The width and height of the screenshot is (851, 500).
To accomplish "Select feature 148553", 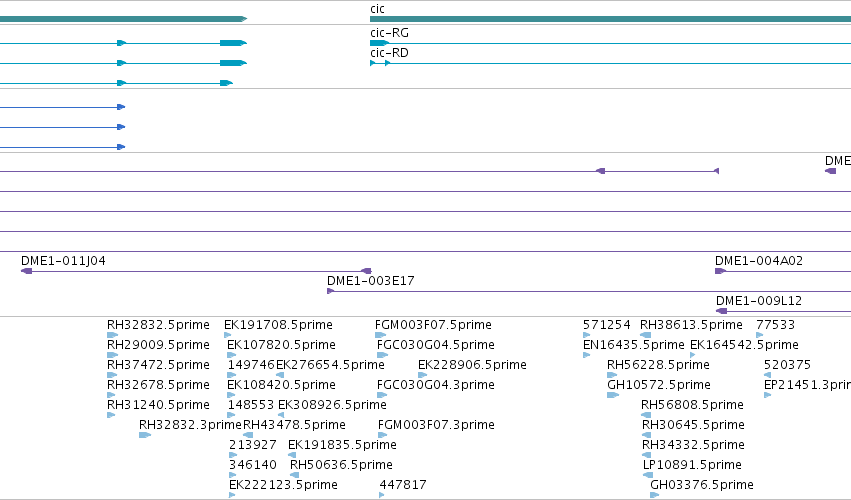I will (x=251, y=405).
